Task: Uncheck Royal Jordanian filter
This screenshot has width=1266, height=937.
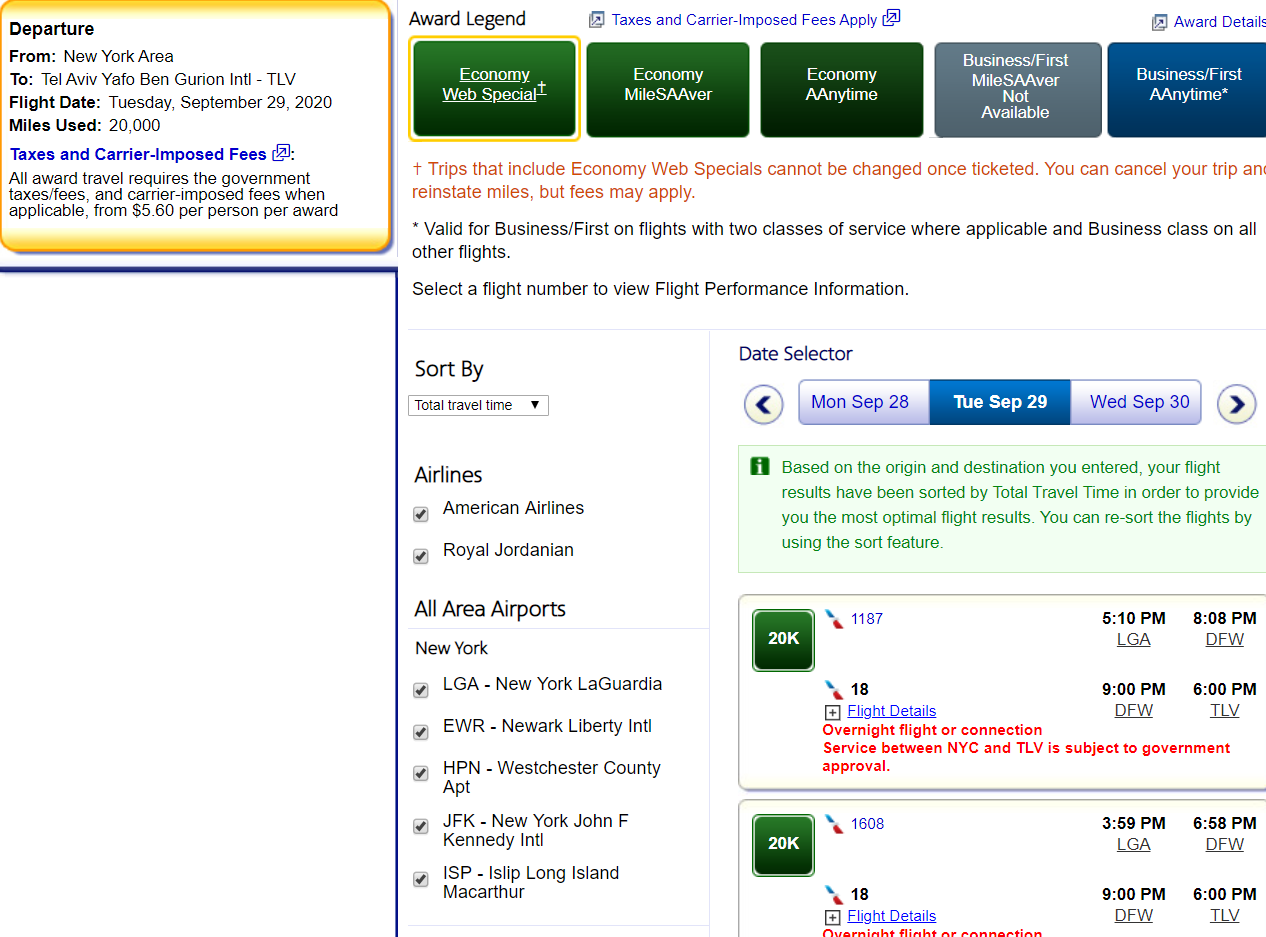Action: pyautogui.click(x=421, y=556)
